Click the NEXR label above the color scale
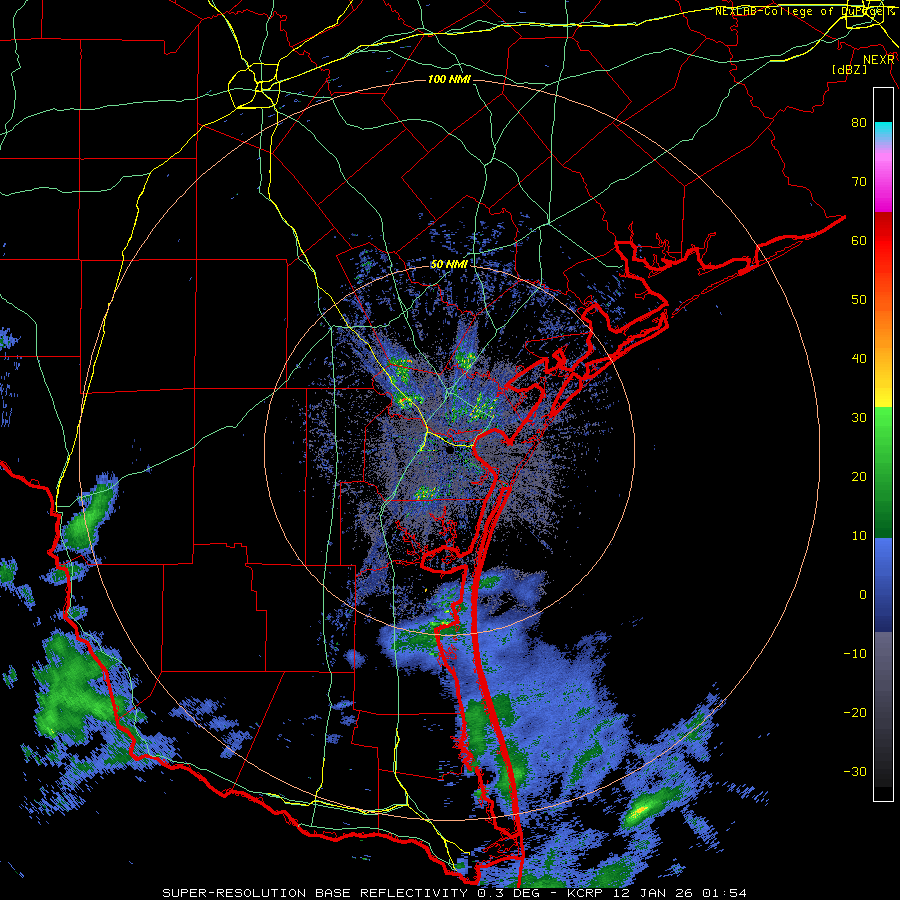Image resolution: width=900 pixels, height=900 pixels. coord(879,60)
